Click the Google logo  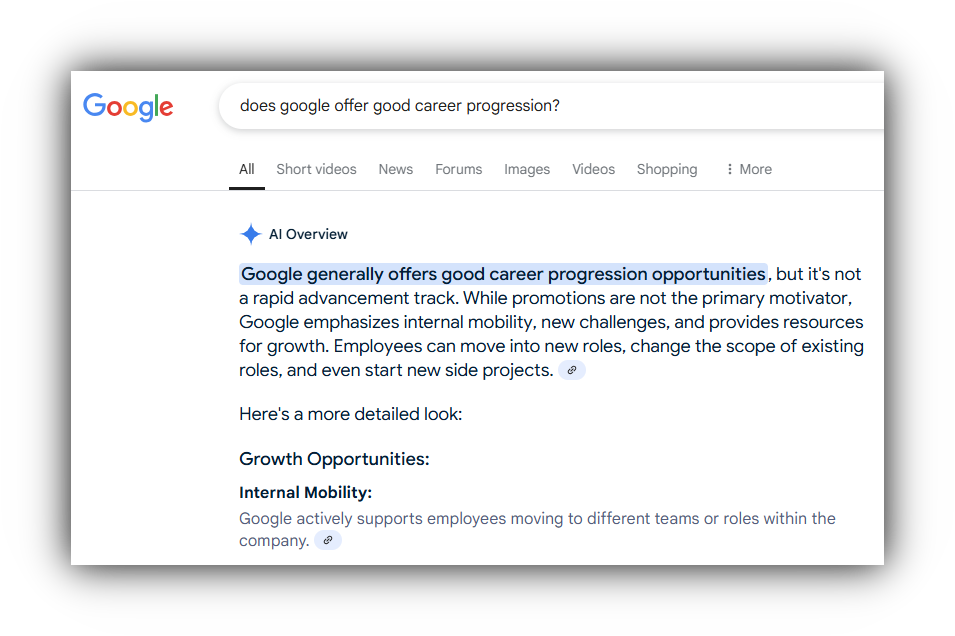point(128,107)
